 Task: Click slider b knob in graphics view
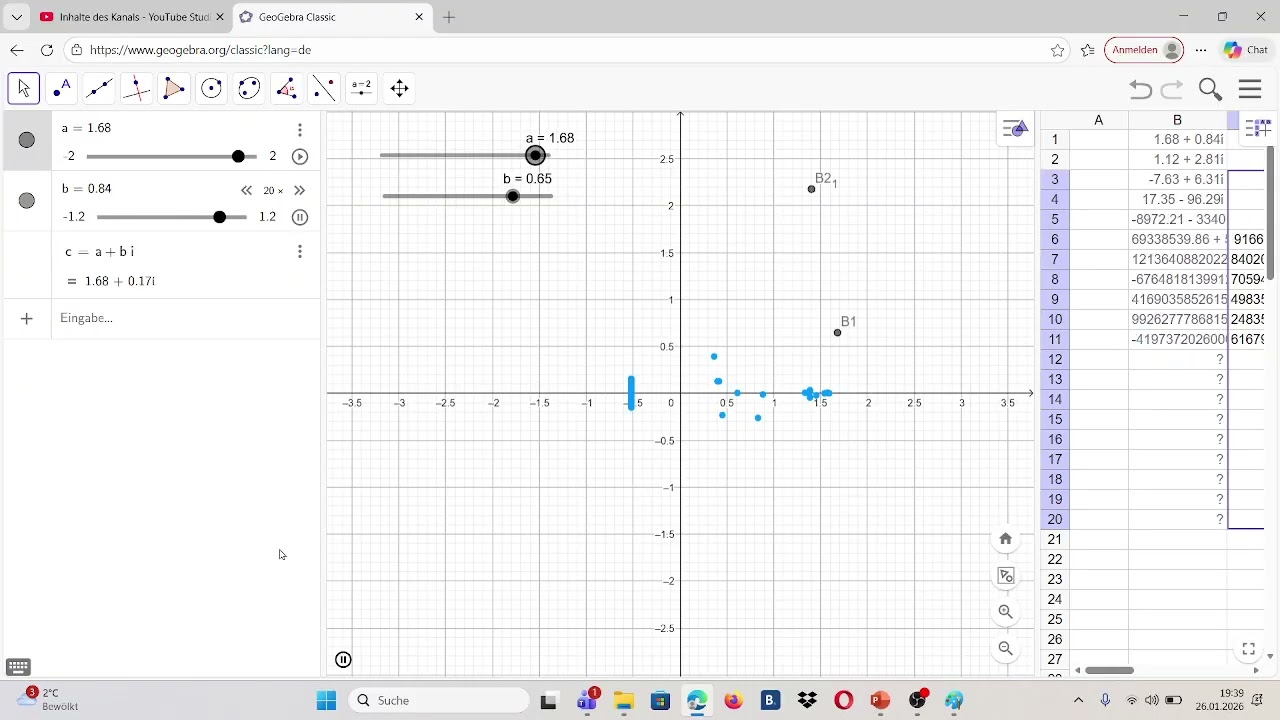pos(513,196)
